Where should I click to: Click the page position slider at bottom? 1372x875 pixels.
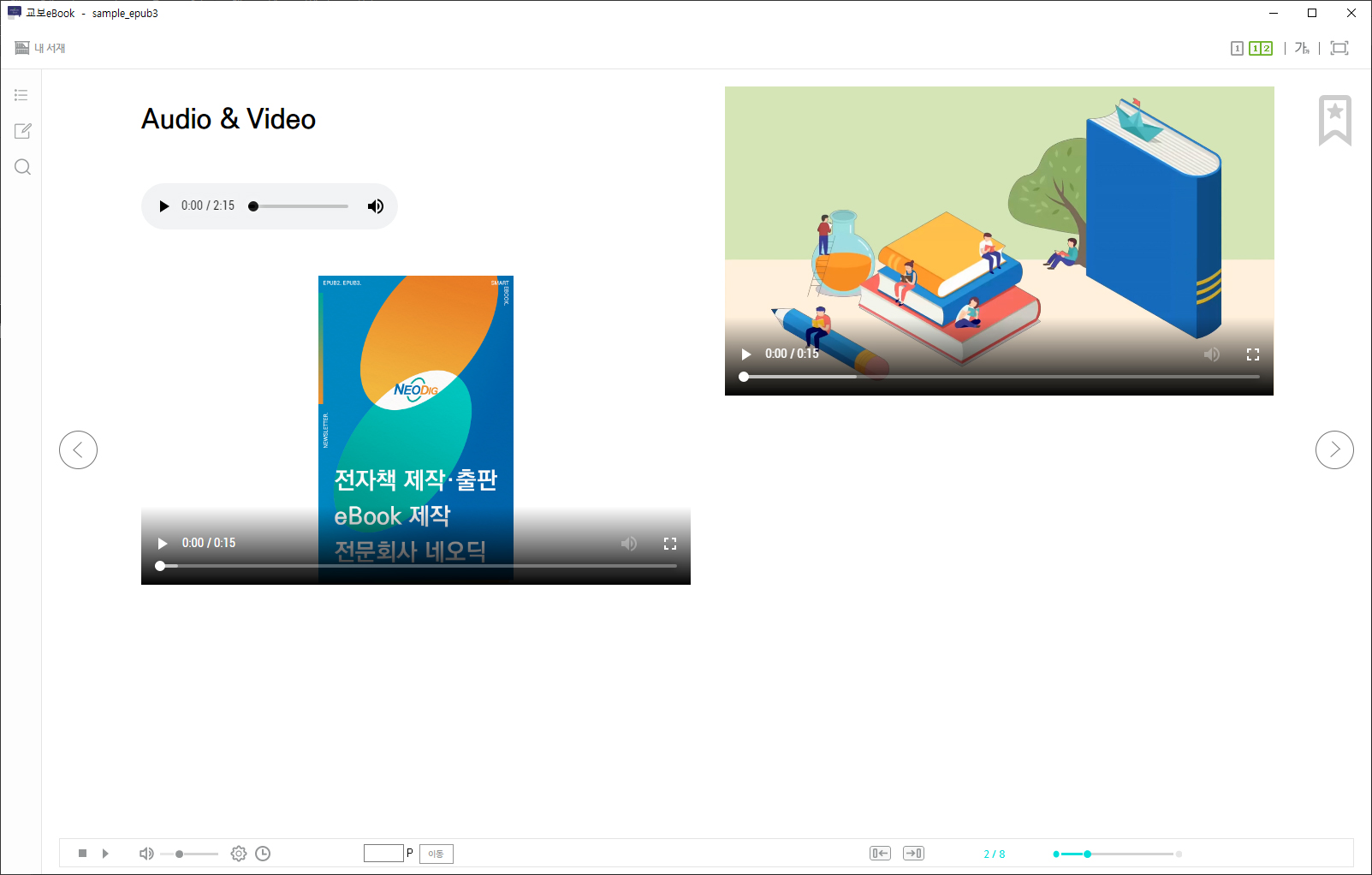point(1117,854)
